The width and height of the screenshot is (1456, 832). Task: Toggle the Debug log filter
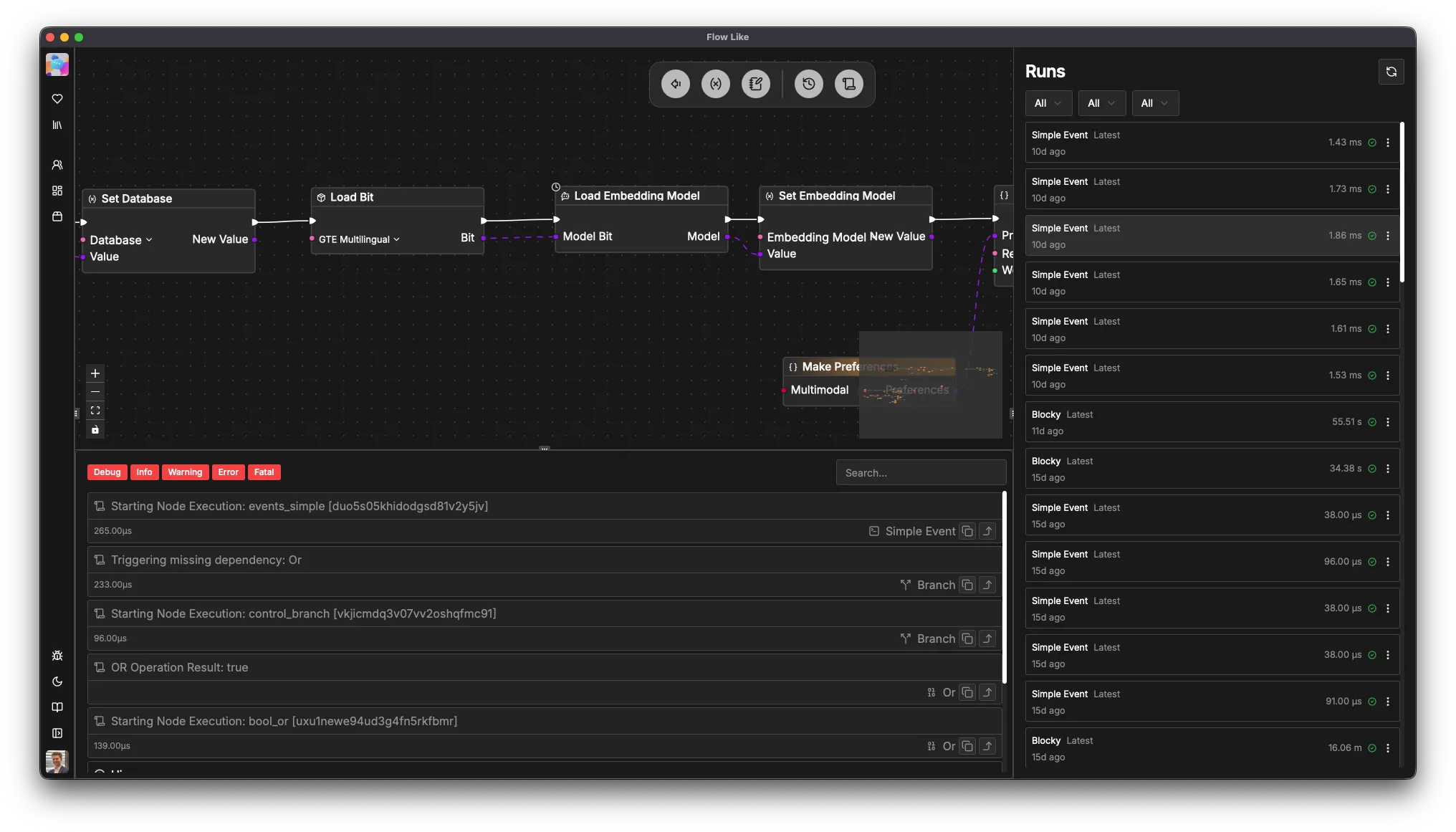106,472
